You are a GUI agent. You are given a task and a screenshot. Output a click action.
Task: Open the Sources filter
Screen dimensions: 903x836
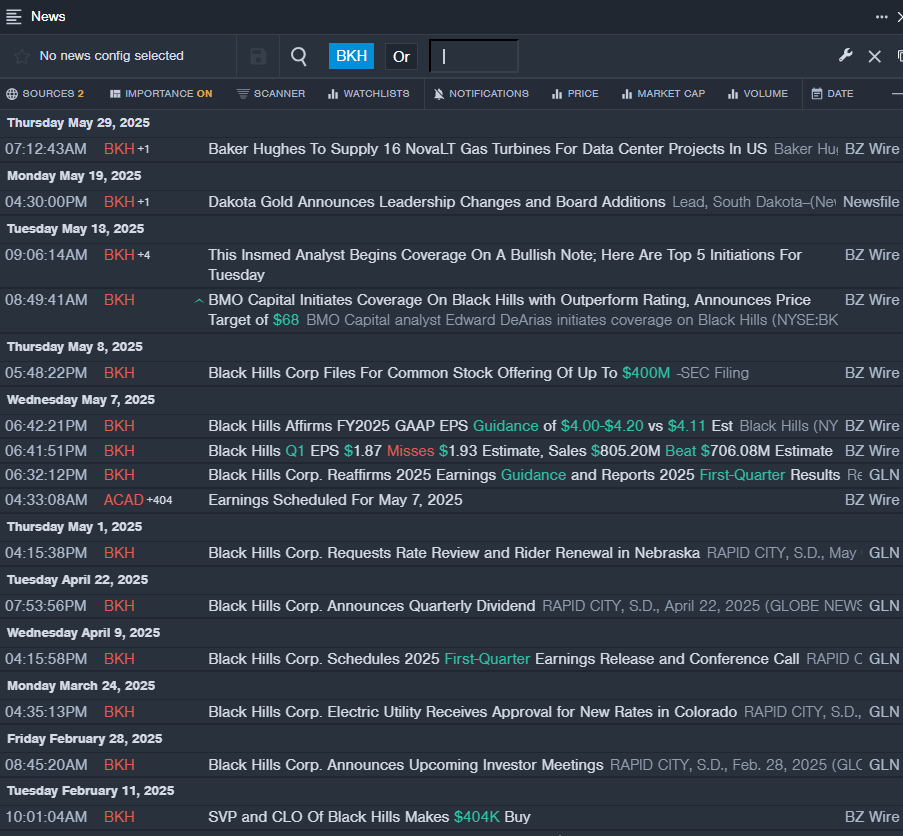(45, 94)
